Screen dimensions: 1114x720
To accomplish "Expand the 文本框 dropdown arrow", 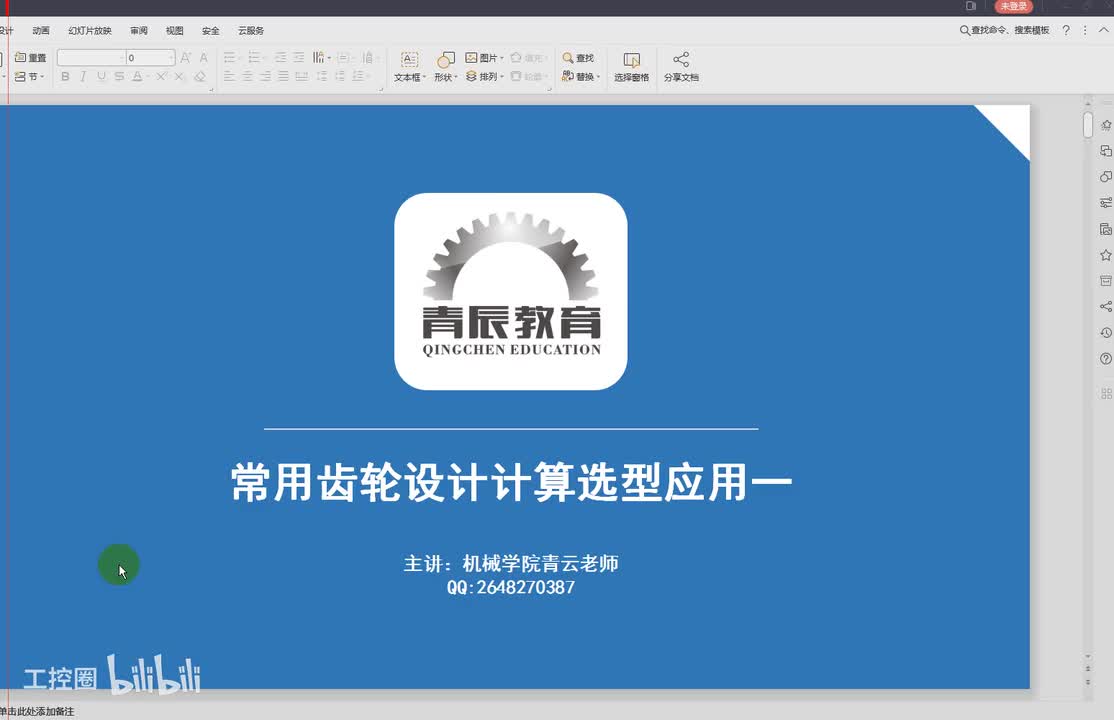I will pyautogui.click(x=424, y=77).
